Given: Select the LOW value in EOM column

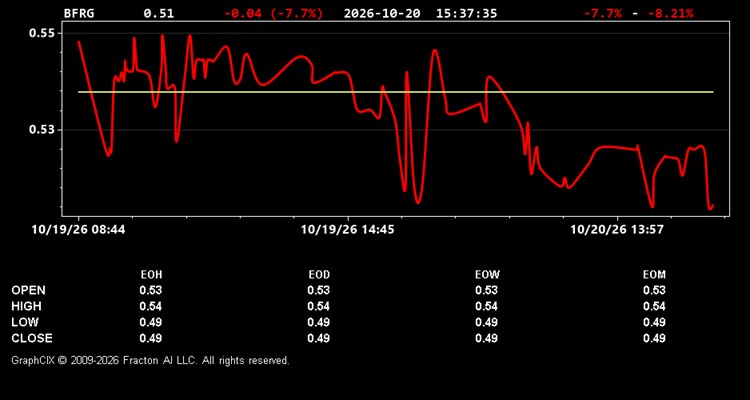Looking at the screenshot, I should [x=654, y=322].
